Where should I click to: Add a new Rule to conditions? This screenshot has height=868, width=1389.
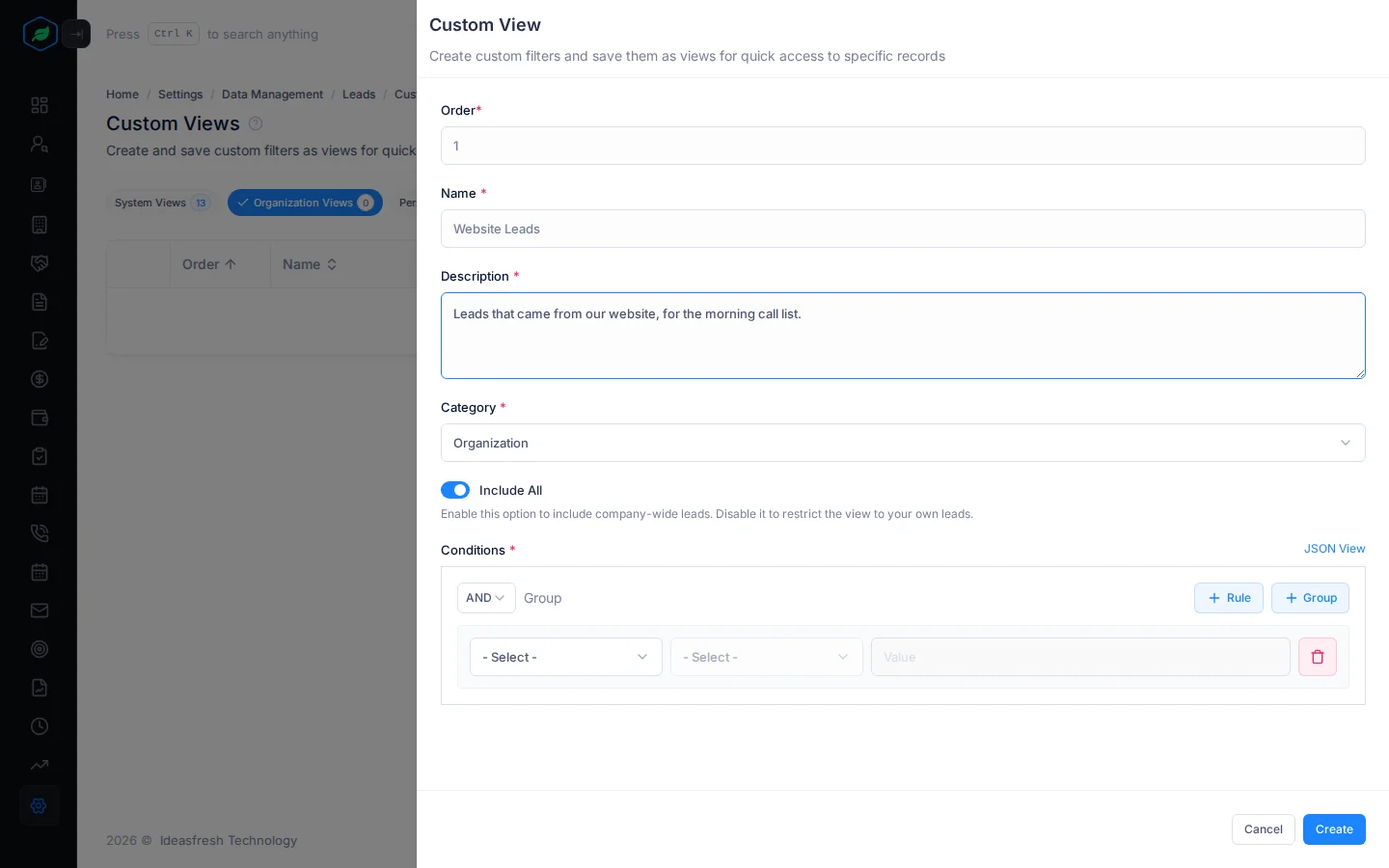[x=1229, y=598]
